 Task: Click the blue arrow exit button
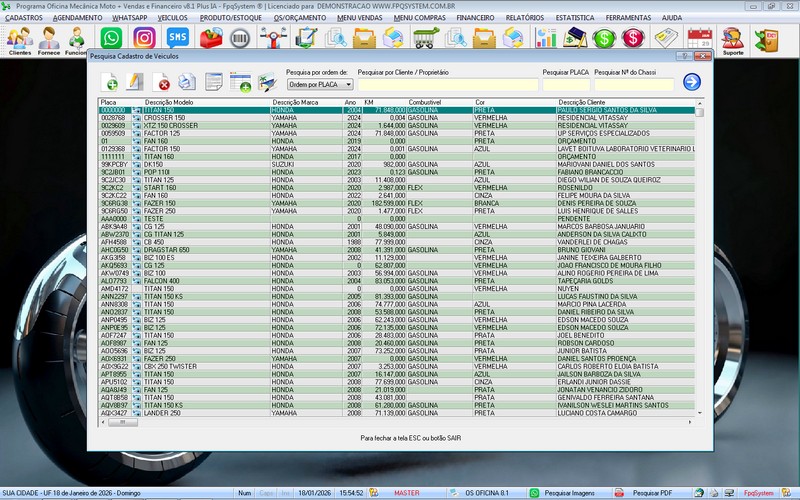coord(692,82)
